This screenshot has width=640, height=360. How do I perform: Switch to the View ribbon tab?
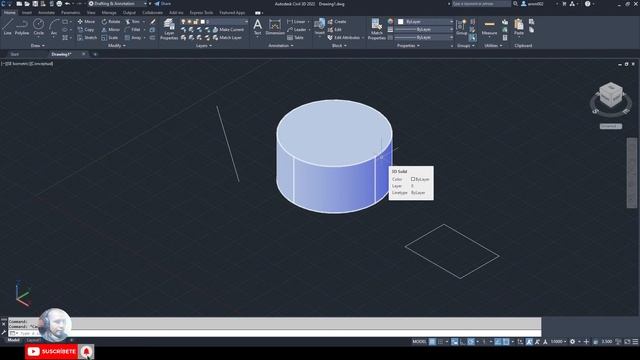[91, 13]
